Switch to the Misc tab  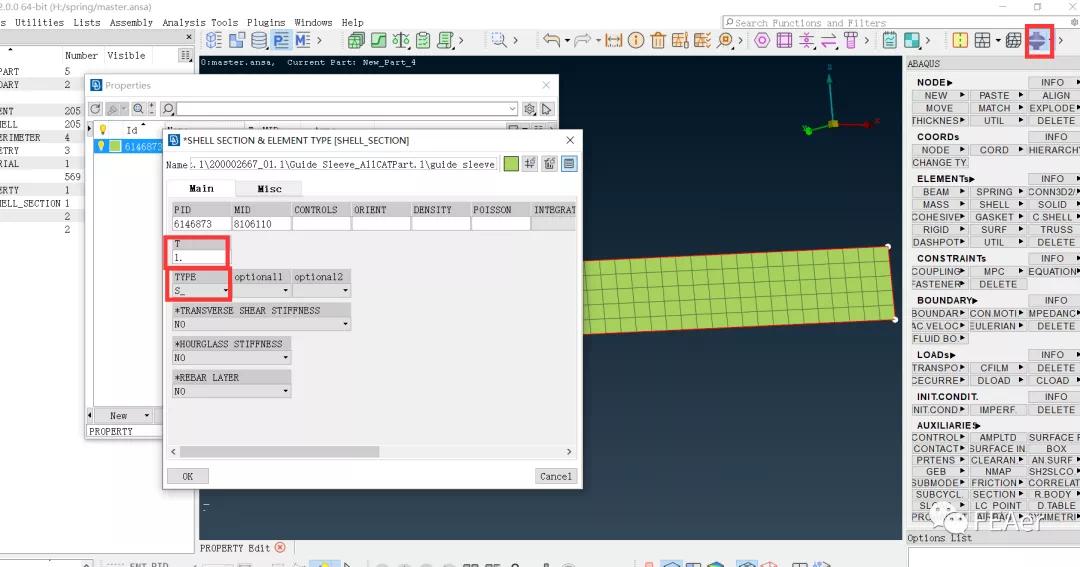[269, 189]
